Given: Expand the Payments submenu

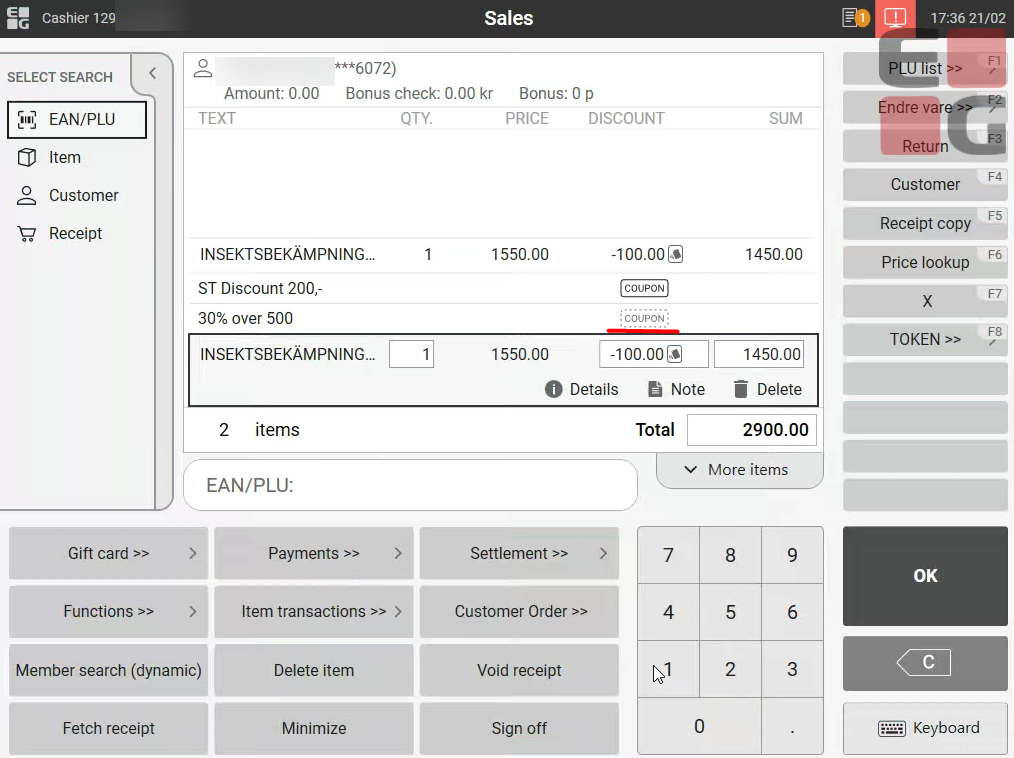Looking at the screenshot, I should coord(313,553).
